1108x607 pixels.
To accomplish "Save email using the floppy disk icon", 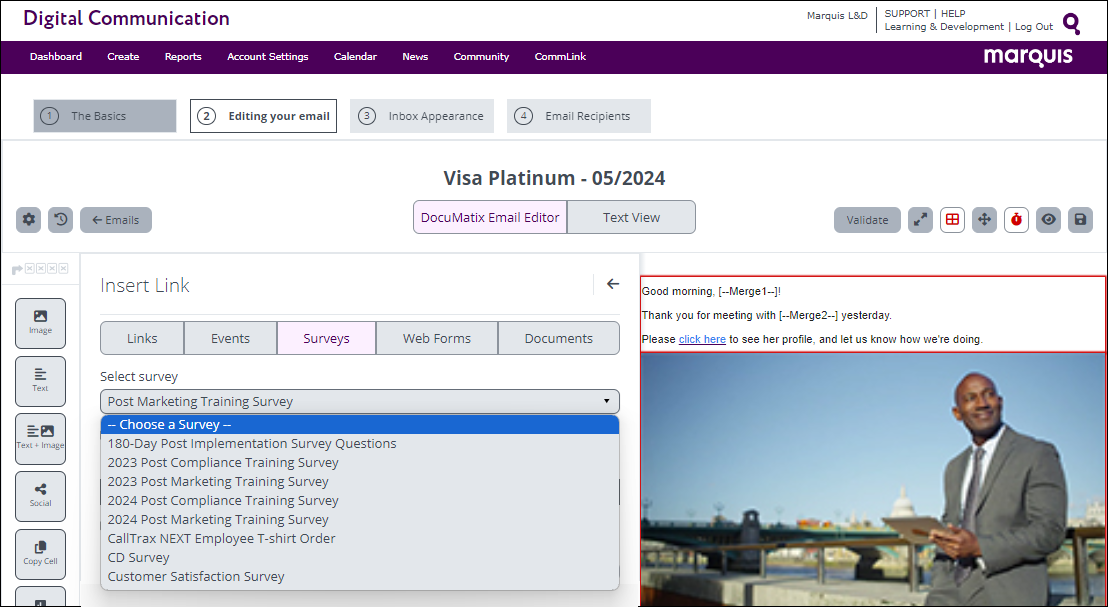I will pos(1079,220).
